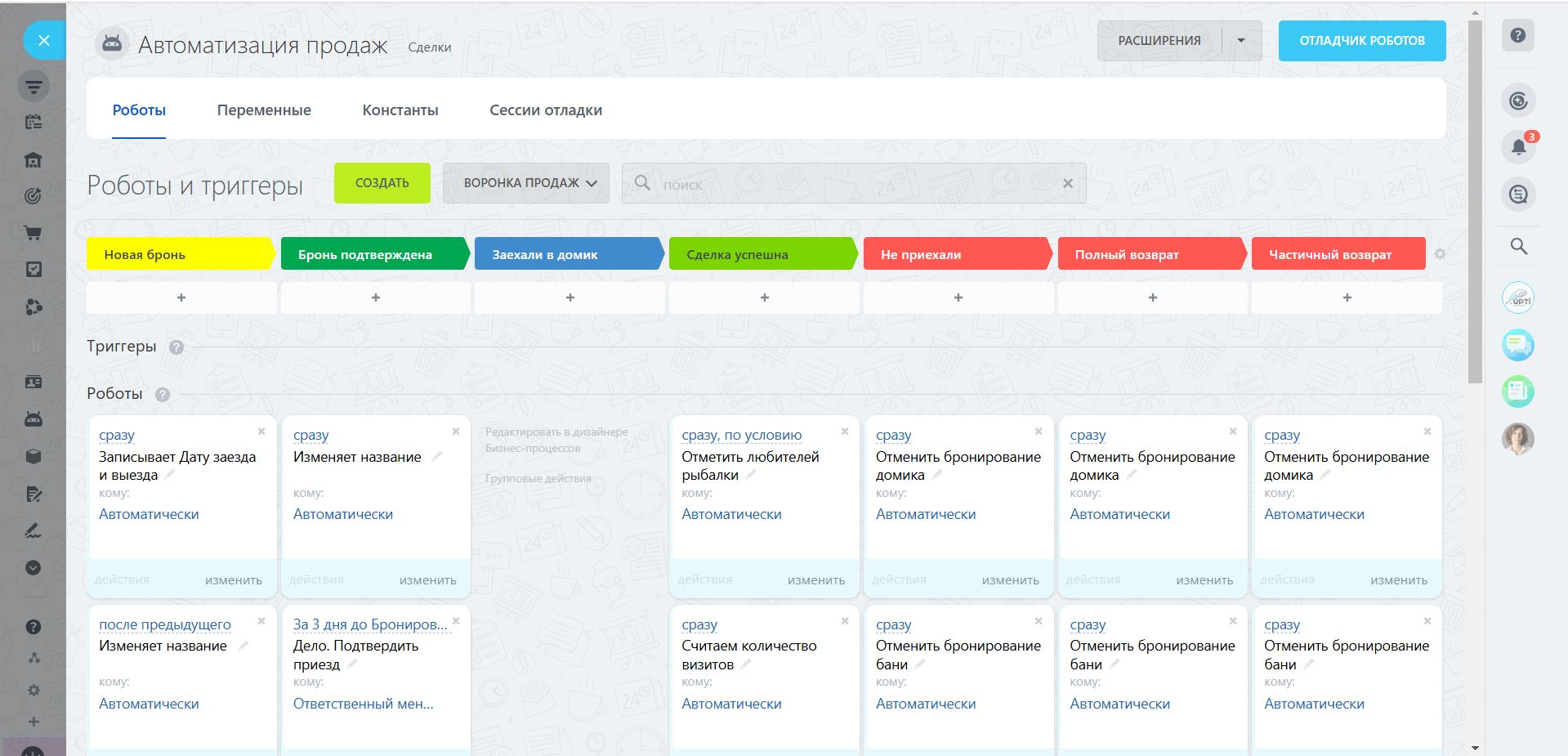Expand the Расширения dropdown arrow
Viewport: 1568px width, 756px height.
tap(1241, 41)
